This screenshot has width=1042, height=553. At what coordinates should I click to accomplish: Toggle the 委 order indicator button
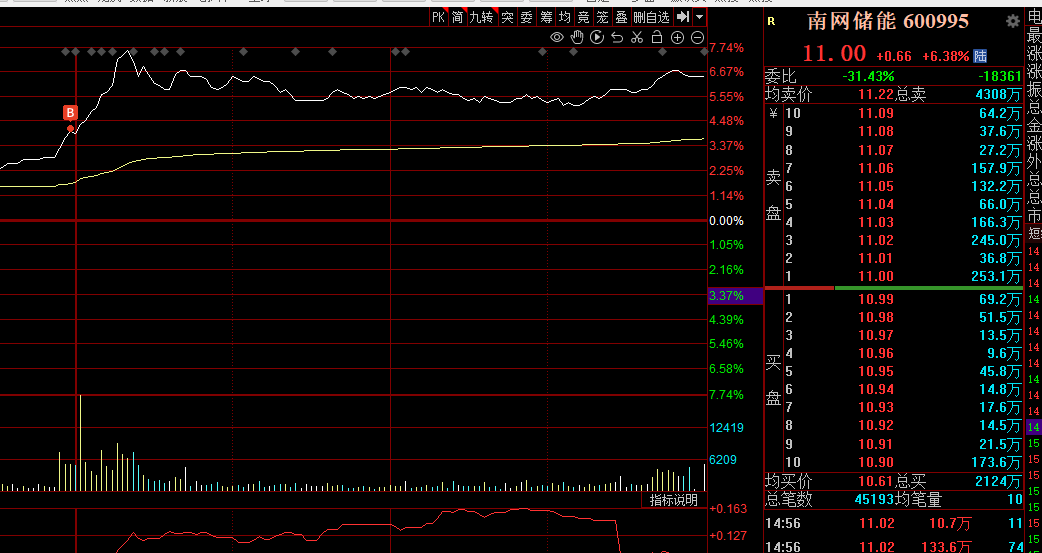pos(526,17)
